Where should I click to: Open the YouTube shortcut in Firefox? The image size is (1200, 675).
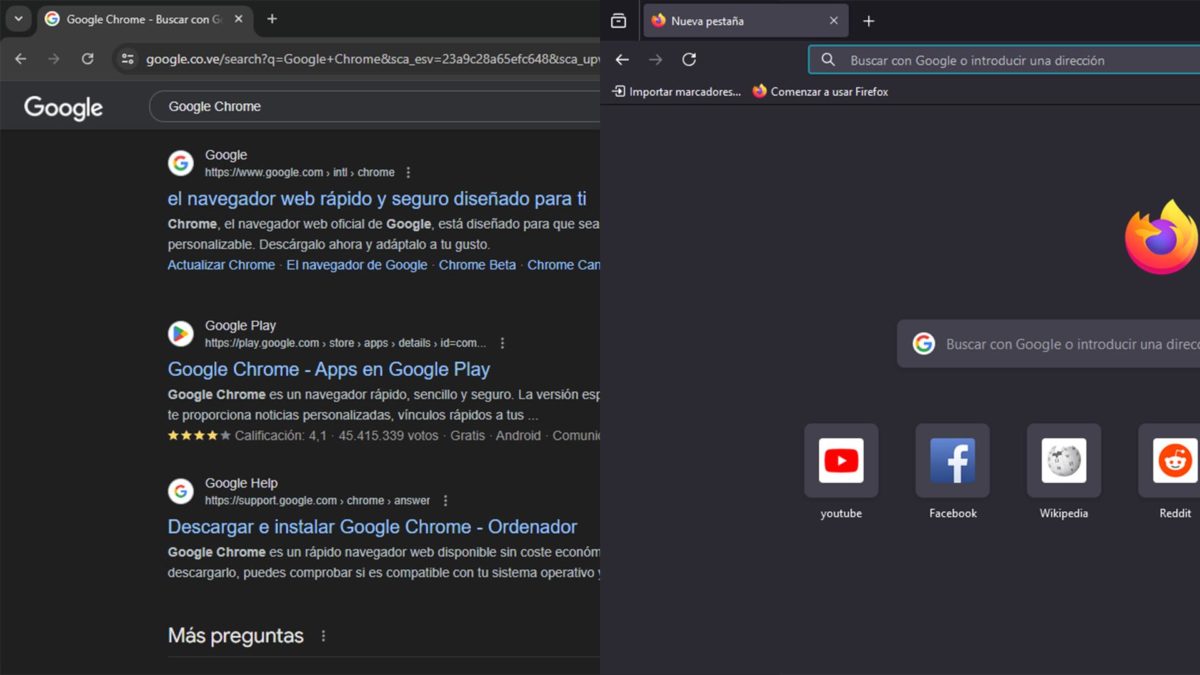(x=841, y=460)
